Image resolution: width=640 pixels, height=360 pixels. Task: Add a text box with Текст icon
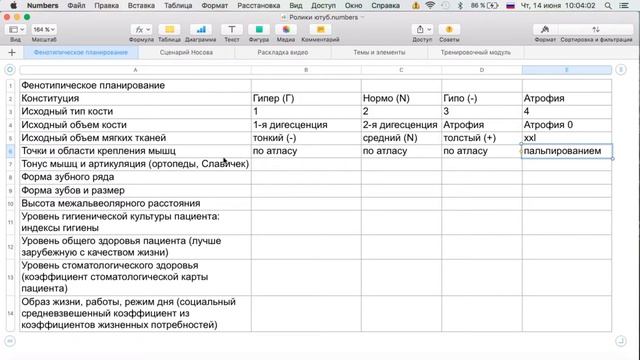232,29
